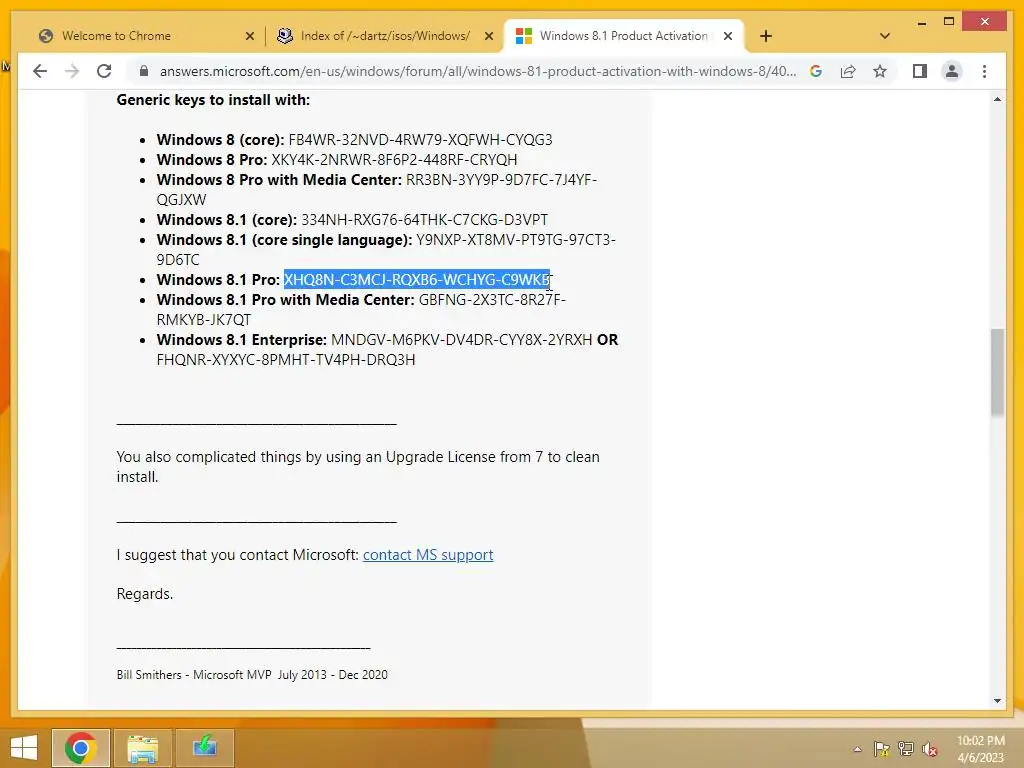
Task: Open File Explorer from the taskbar
Action: 142,747
